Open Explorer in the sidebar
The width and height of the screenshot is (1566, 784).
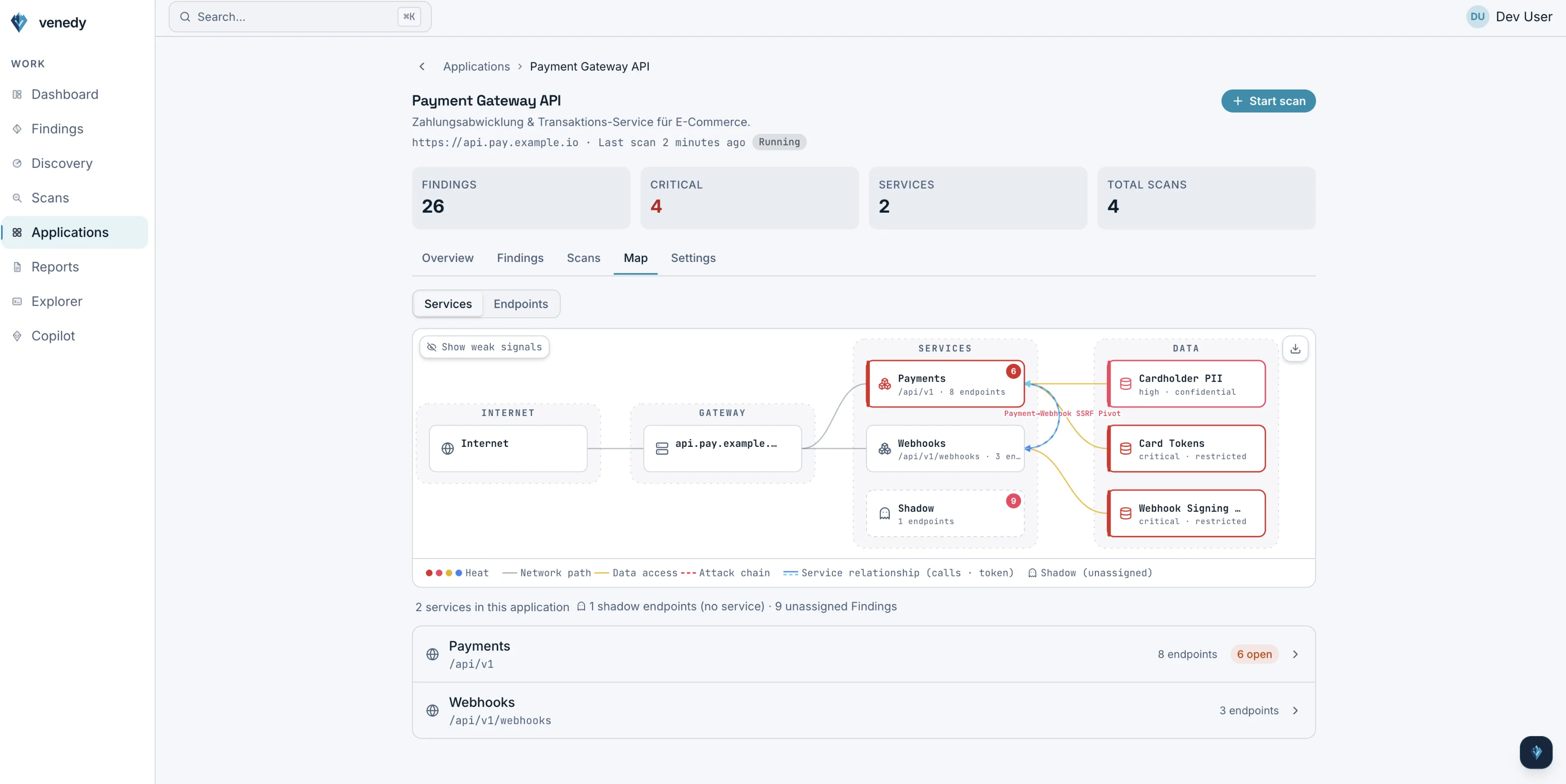coord(74,302)
